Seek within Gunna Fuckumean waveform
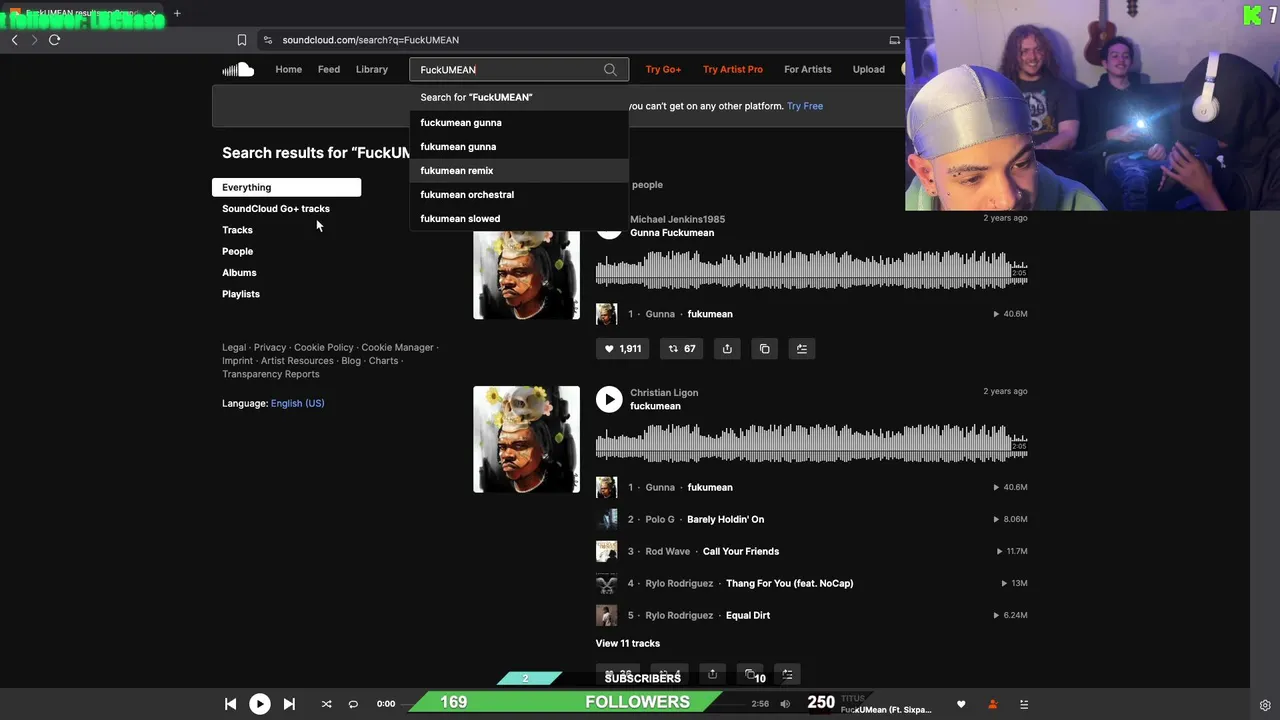 (x=812, y=270)
